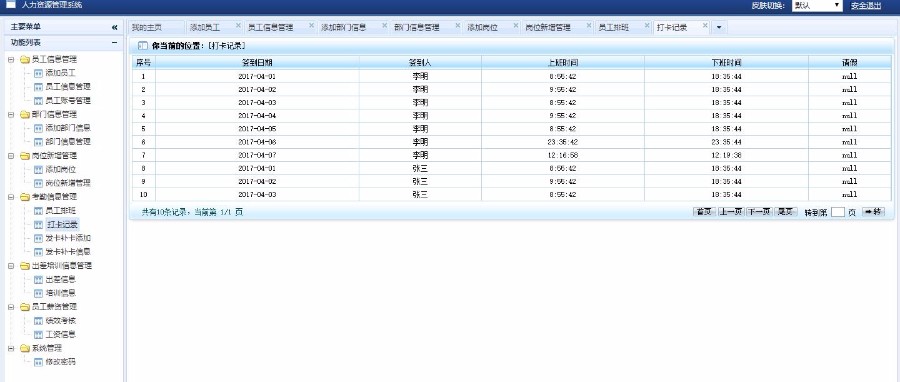Collapse the sidebar with double-chevron icon

point(114,27)
